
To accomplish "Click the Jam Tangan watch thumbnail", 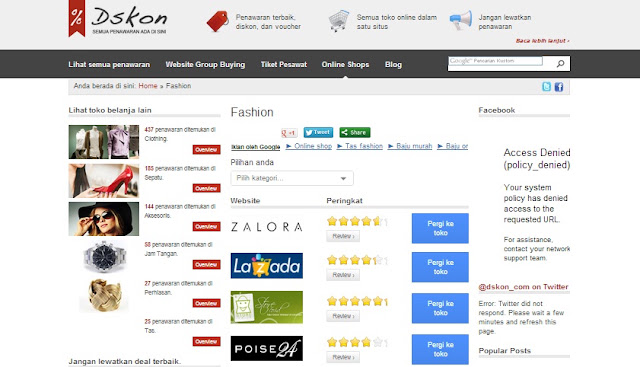I will pyautogui.click(x=104, y=257).
